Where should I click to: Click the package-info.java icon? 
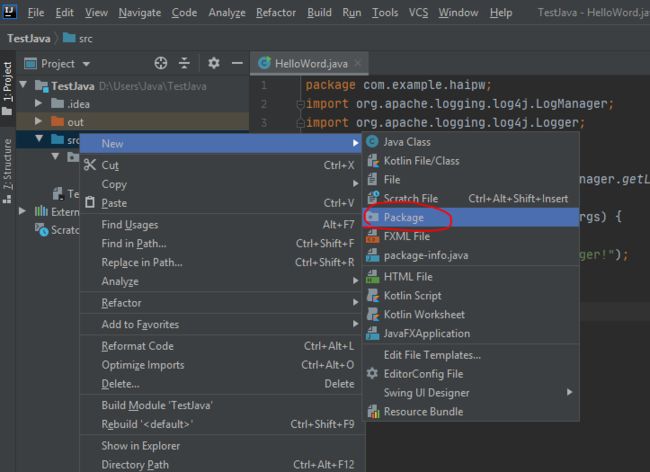pyautogui.click(x=373, y=256)
